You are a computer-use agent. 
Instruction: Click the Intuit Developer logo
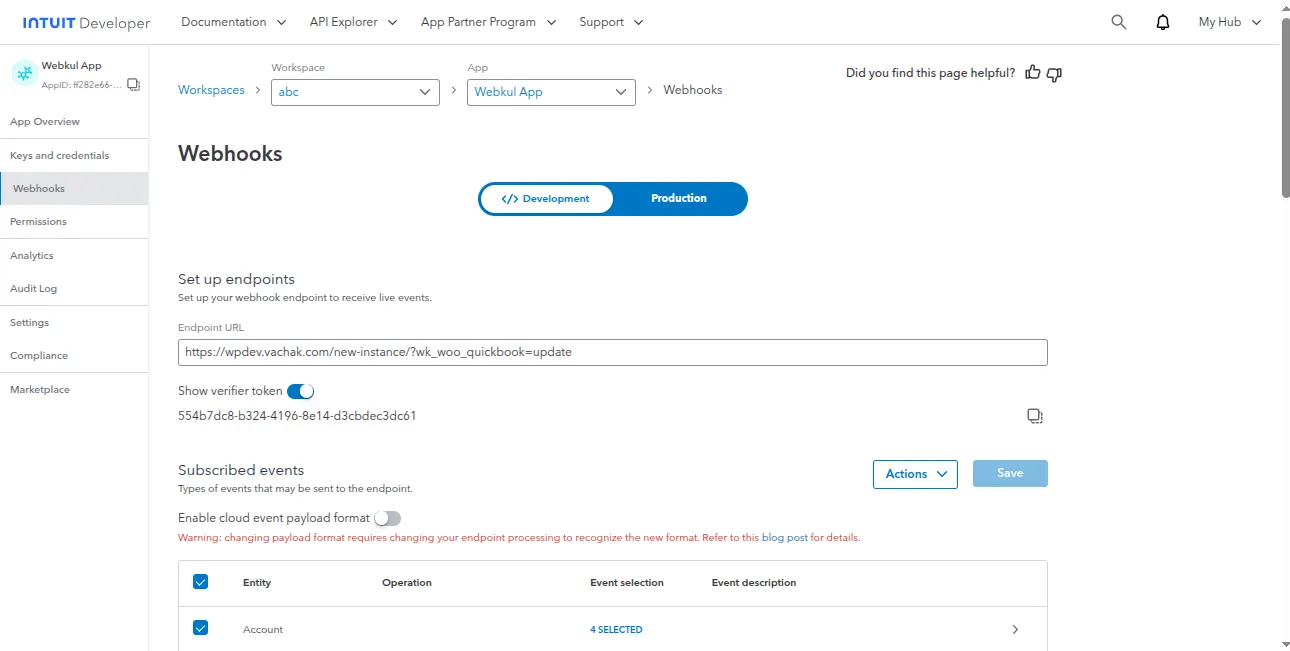[86, 22]
